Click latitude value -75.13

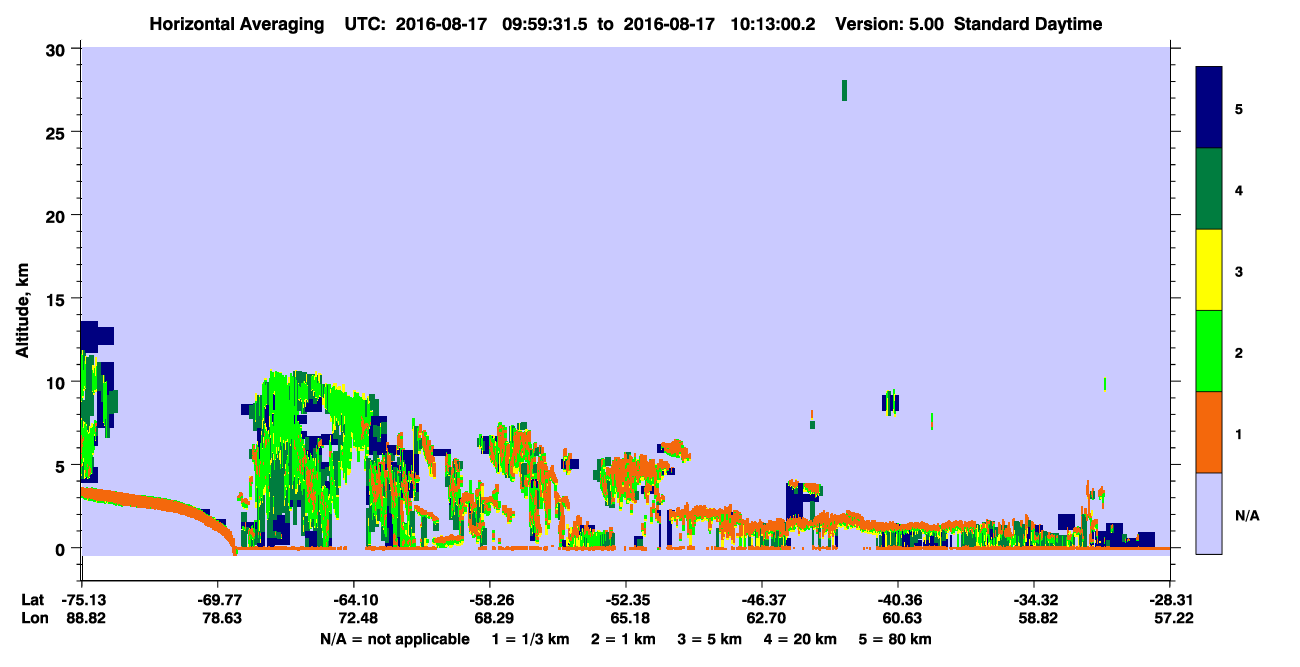pos(85,600)
